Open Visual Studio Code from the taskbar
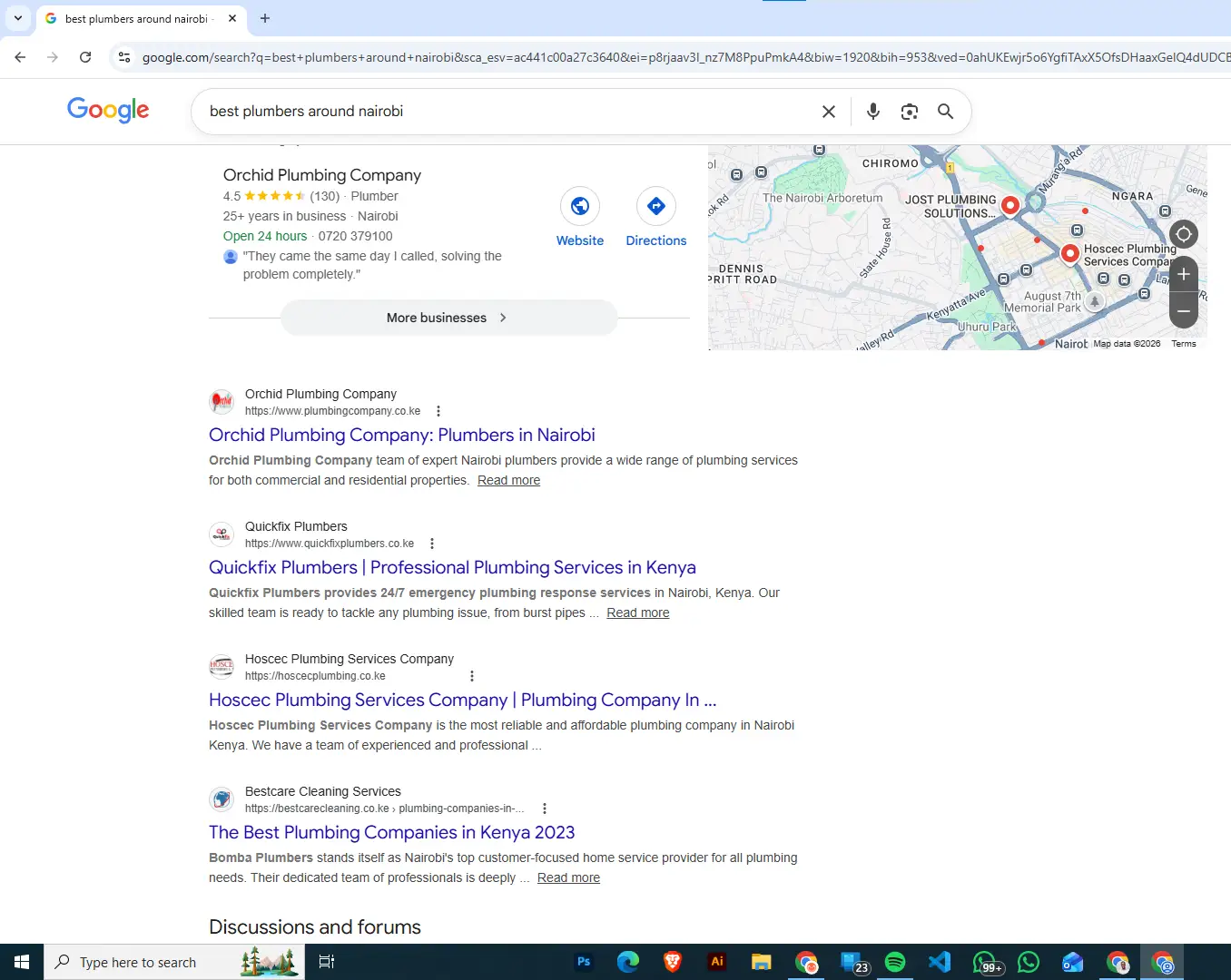This screenshot has width=1231, height=980. click(940, 962)
